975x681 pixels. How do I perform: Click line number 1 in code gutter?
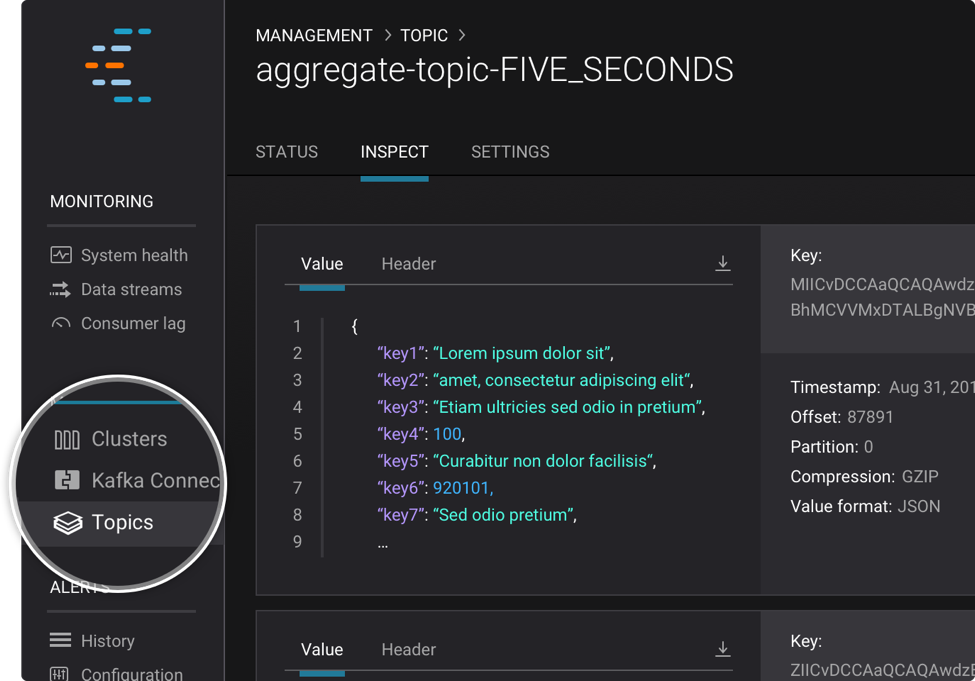(x=297, y=327)
